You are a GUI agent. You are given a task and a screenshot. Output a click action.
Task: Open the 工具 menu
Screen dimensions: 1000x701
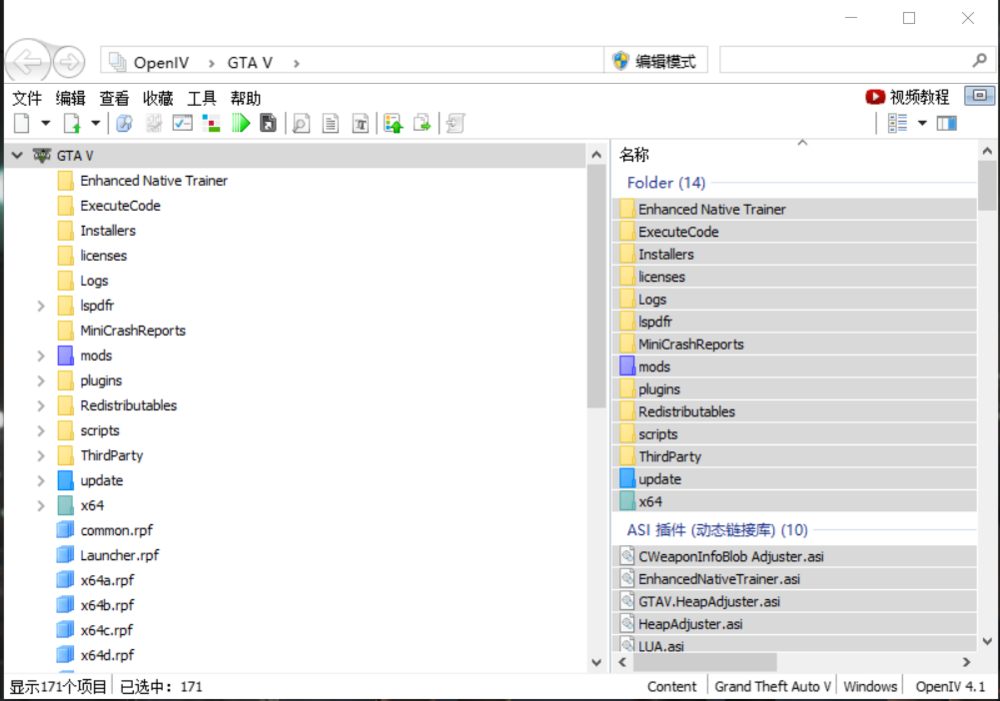click(201, 98)
